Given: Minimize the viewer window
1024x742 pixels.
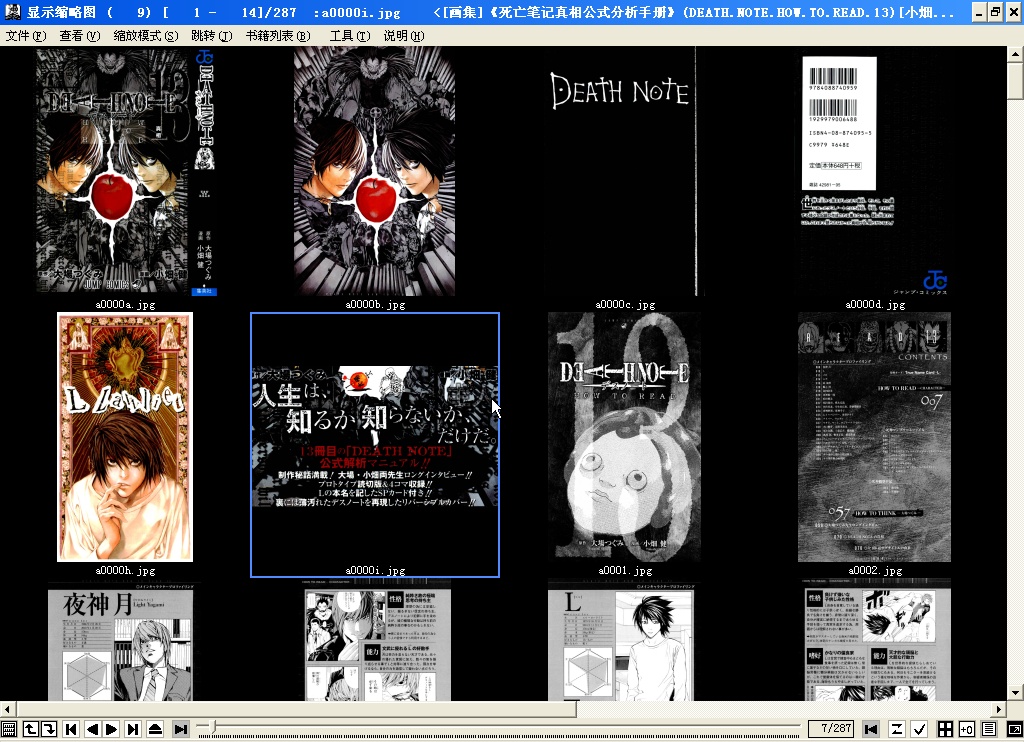Looking at the screenshot, I should tap(978, 12).
